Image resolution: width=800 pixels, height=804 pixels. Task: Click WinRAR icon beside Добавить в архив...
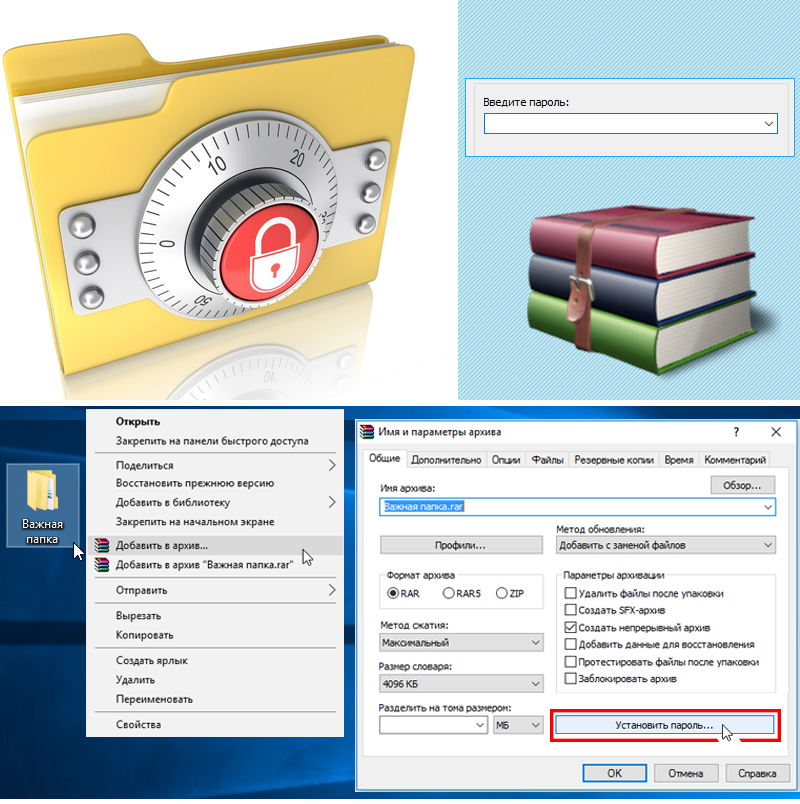102,546
